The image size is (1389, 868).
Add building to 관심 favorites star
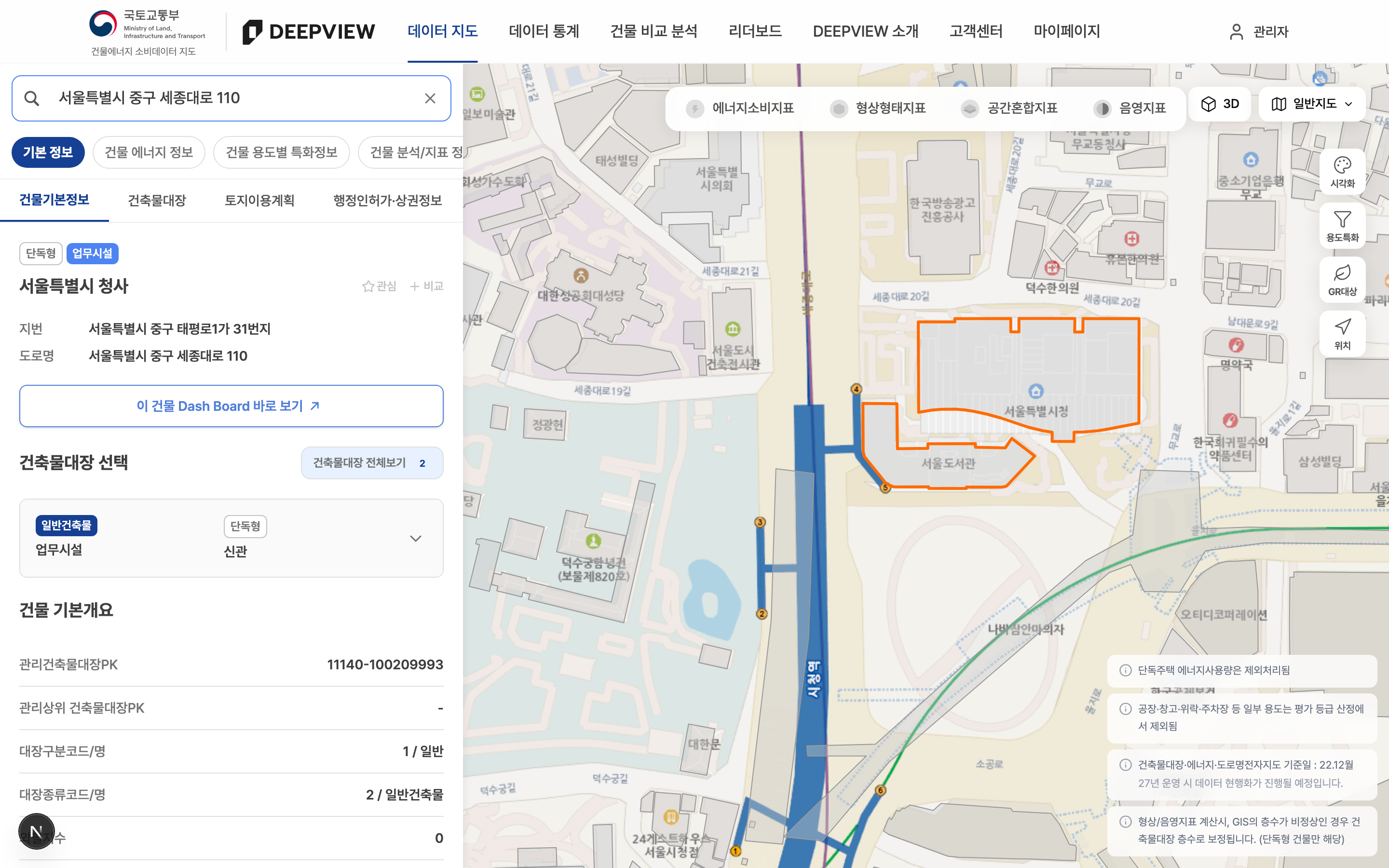[x=380, y=286]
